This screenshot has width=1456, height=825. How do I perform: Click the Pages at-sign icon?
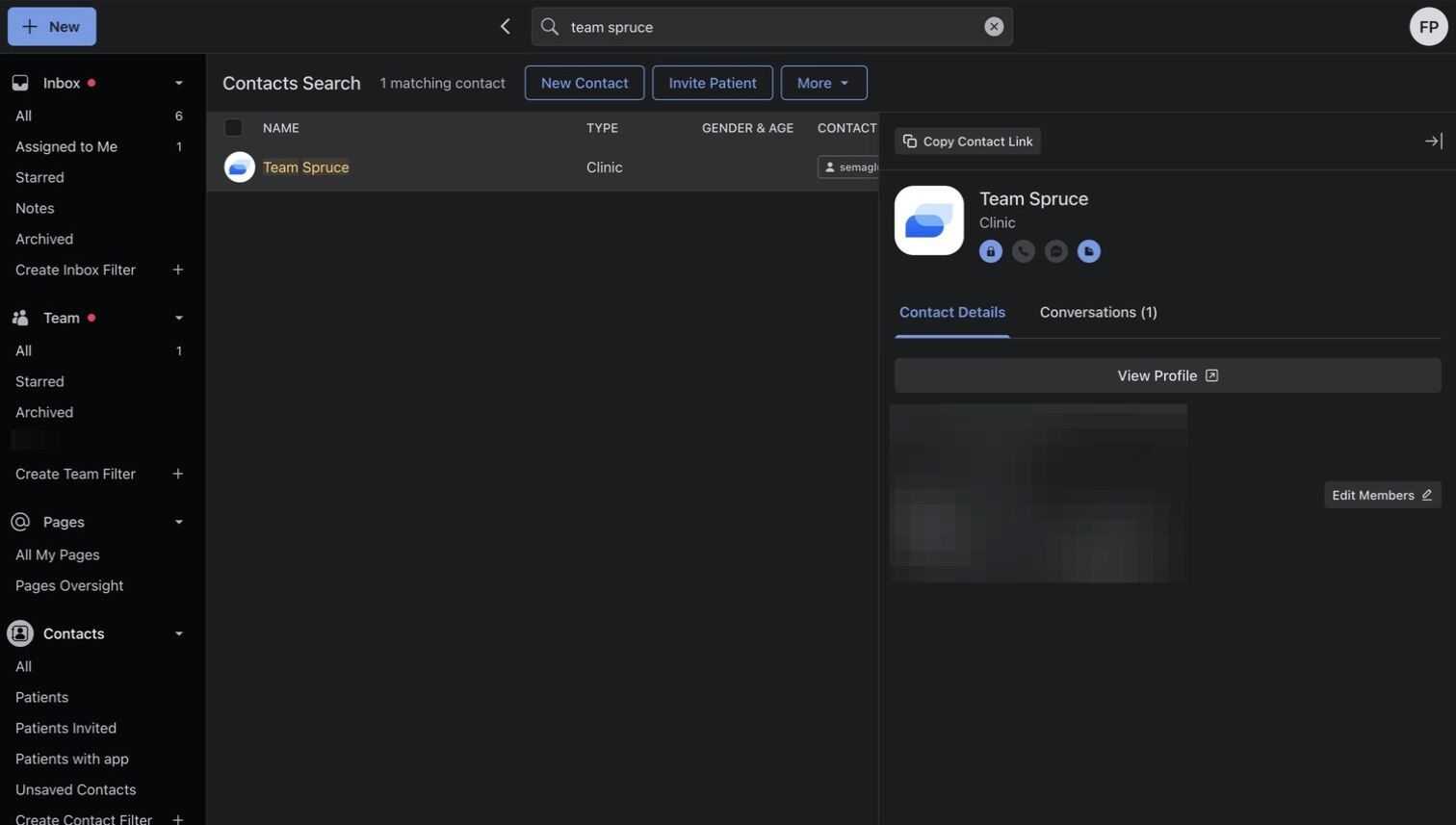click(20, 522)
